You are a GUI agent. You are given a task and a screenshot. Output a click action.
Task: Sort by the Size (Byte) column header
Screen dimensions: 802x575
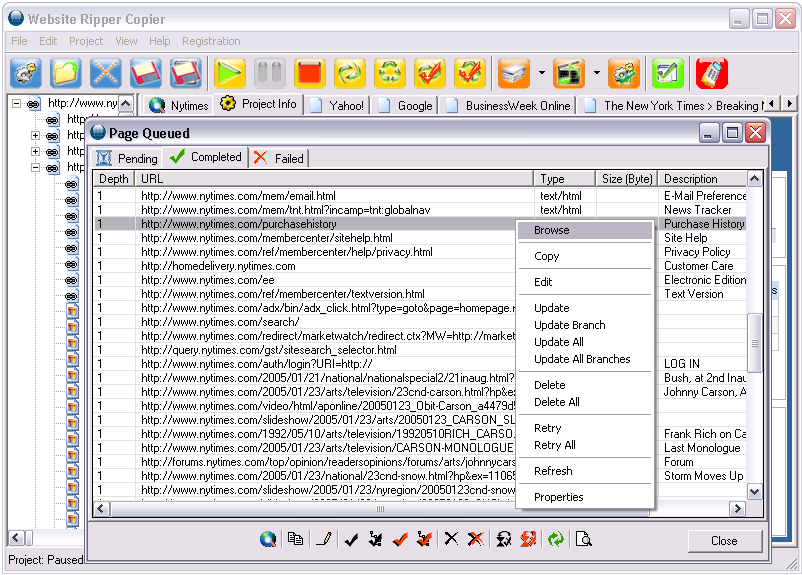[x=627, y=179]
